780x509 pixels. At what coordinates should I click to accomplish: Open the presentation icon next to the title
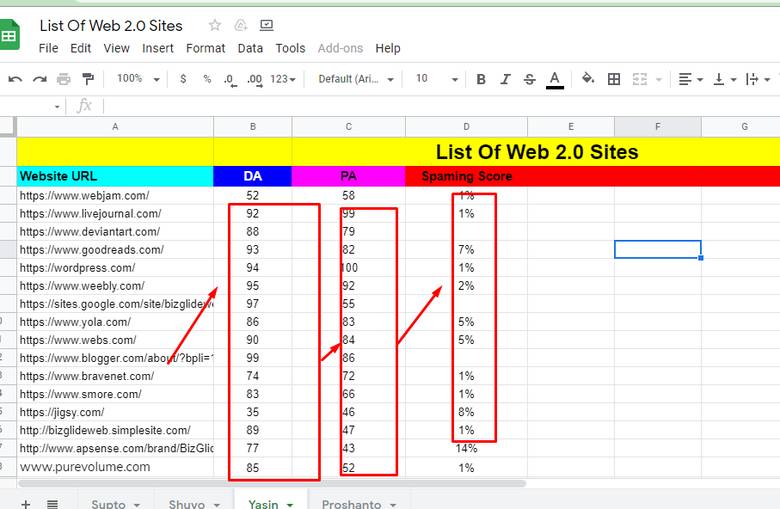click(267, 25)
